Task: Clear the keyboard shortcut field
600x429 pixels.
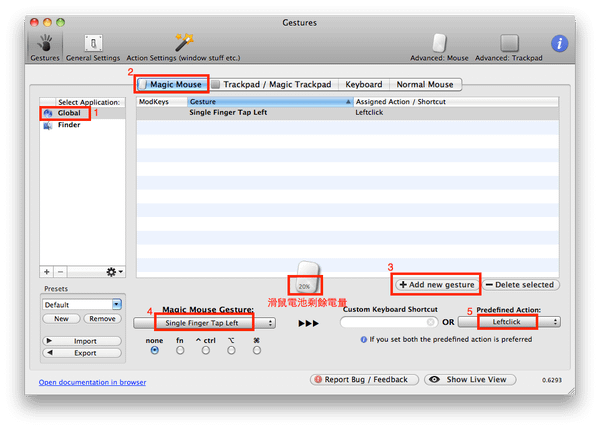Action: (x=430, y=322)
